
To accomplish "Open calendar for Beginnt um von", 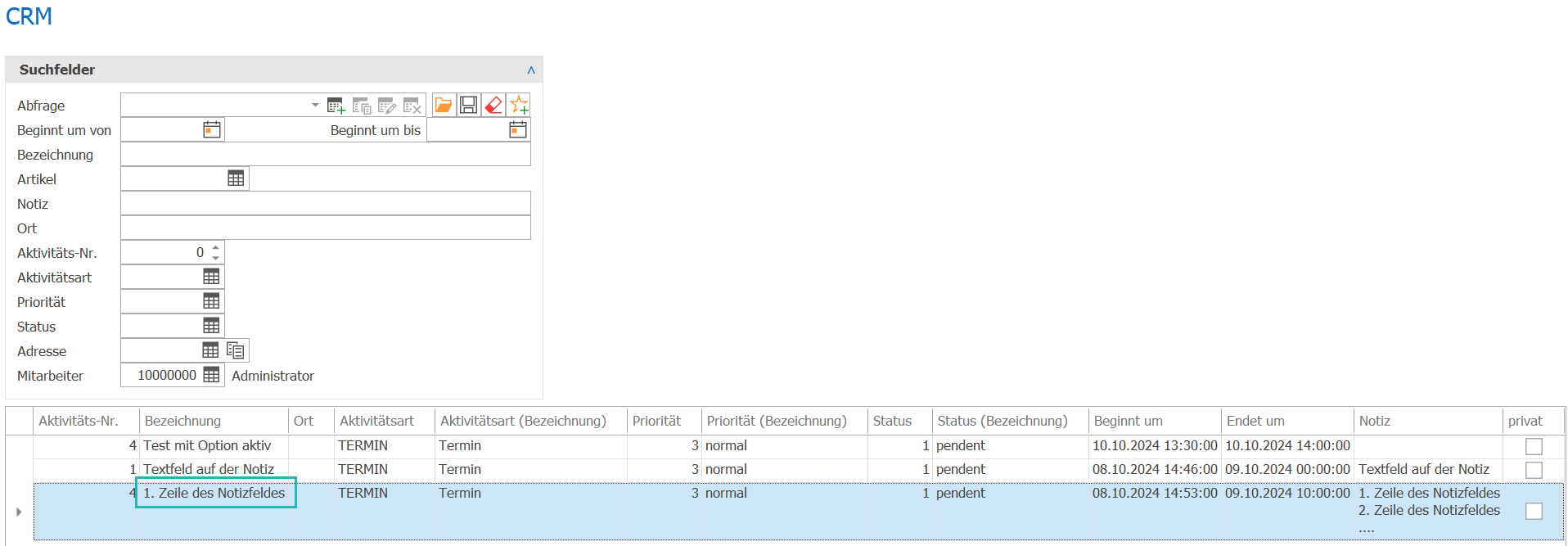I will tap(212, 129).
